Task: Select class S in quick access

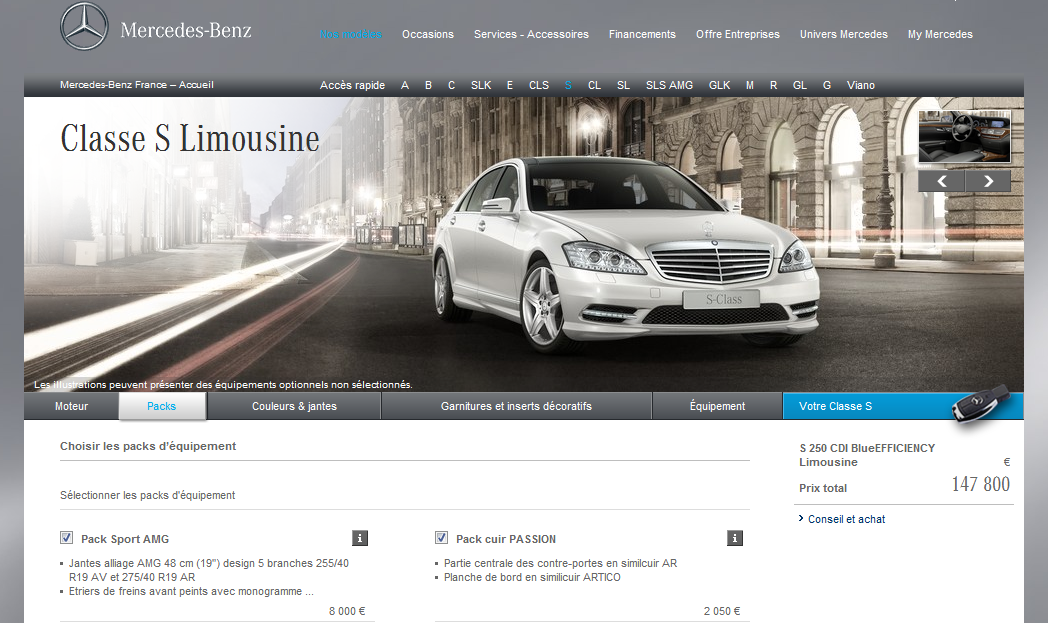Action: click(568, 86)
